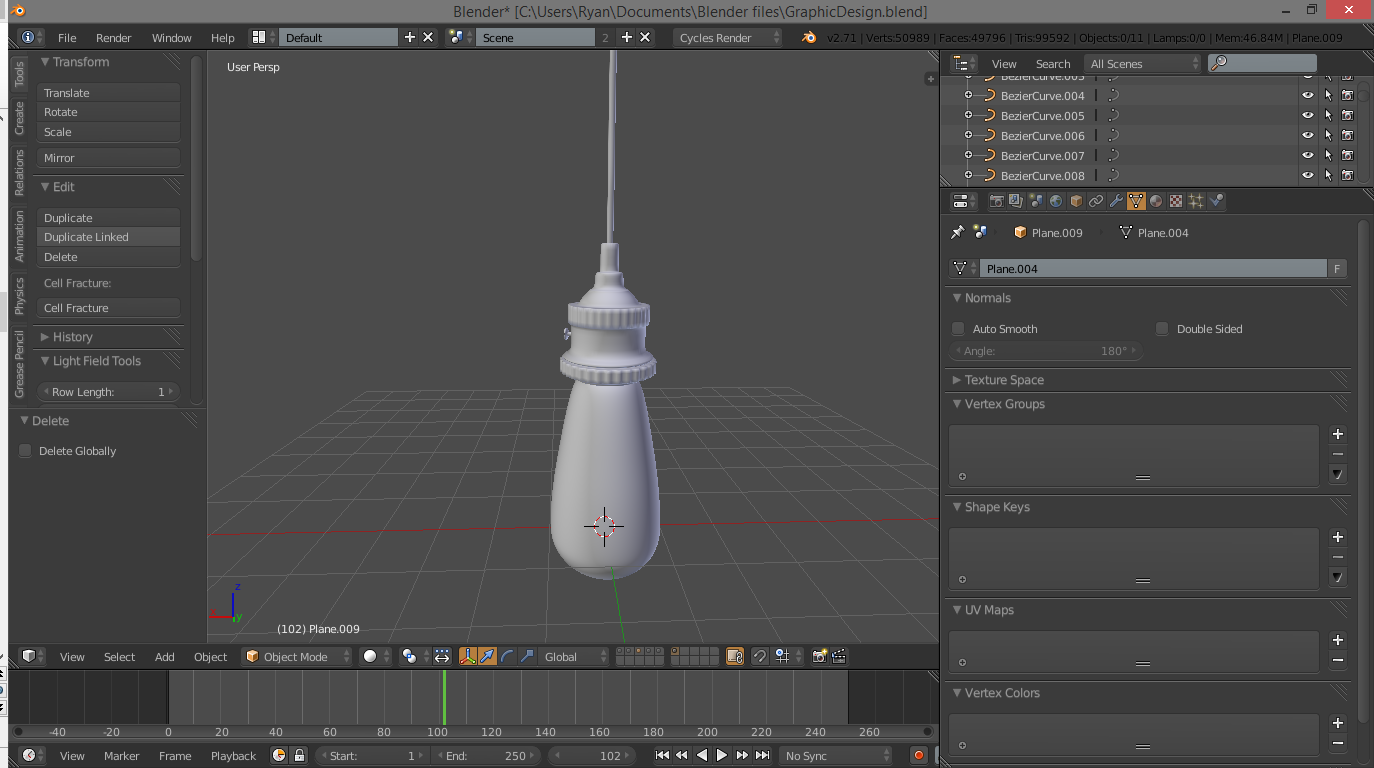Image resolution: width=1374 pixels, height=768 pixels.
Task: Toggle the F fake user button
Action: pyautogui.click(x=1337, y=269)
